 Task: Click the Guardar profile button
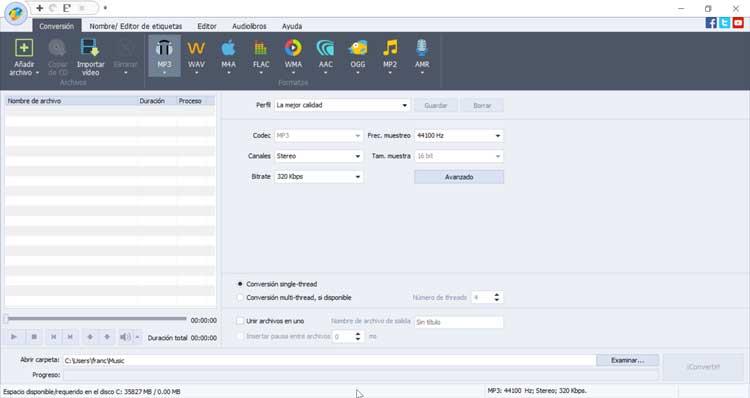[435, 105]
